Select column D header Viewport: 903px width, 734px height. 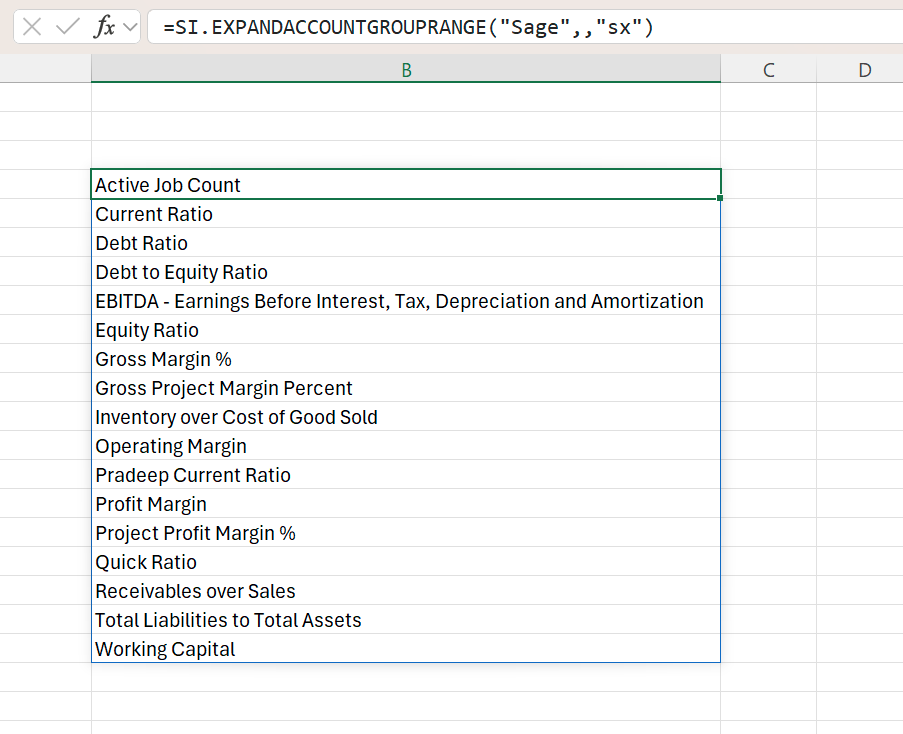pyautogui.click(x=864, y=70)
